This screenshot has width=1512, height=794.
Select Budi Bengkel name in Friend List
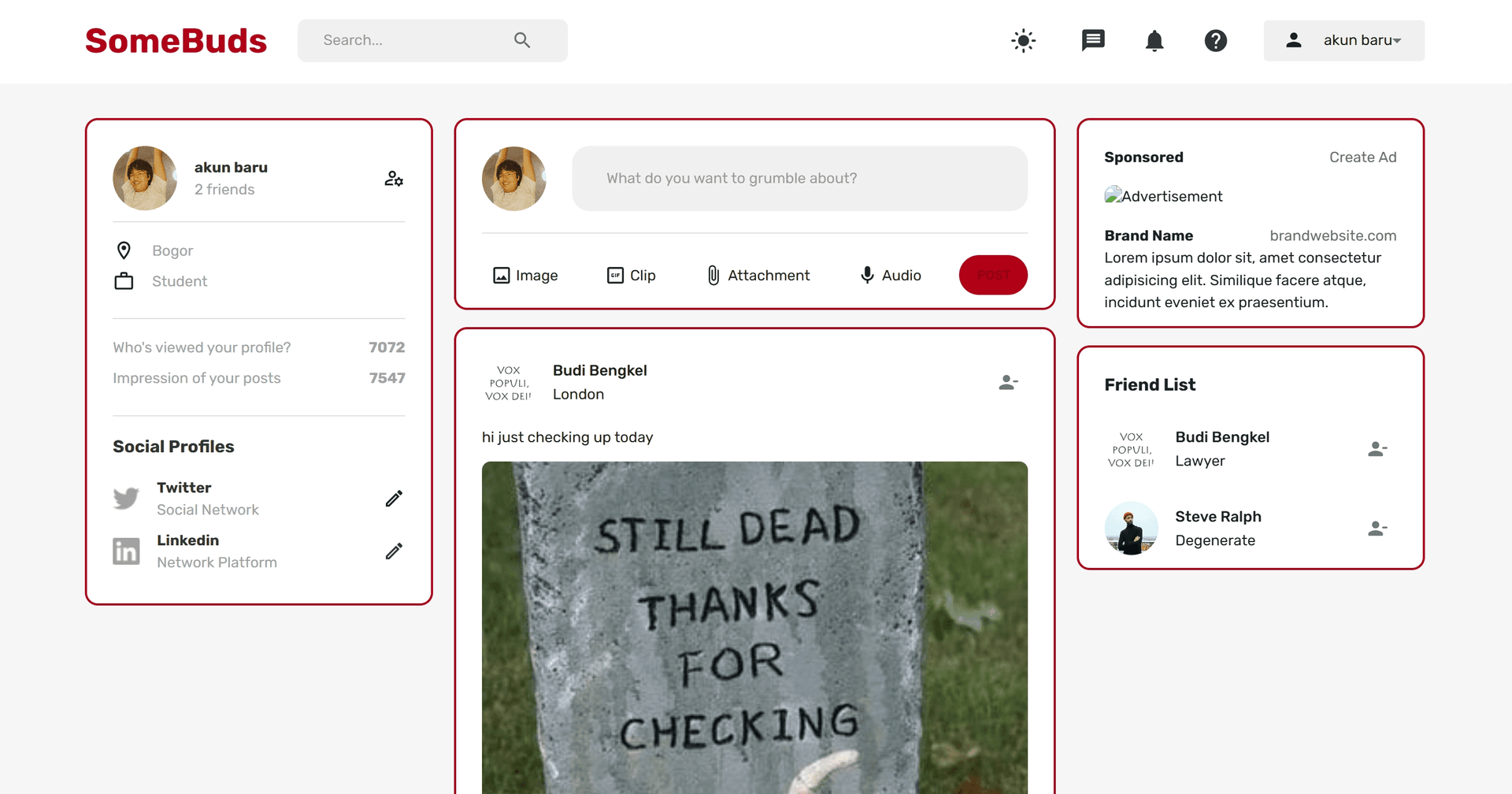pos(1222,437)
